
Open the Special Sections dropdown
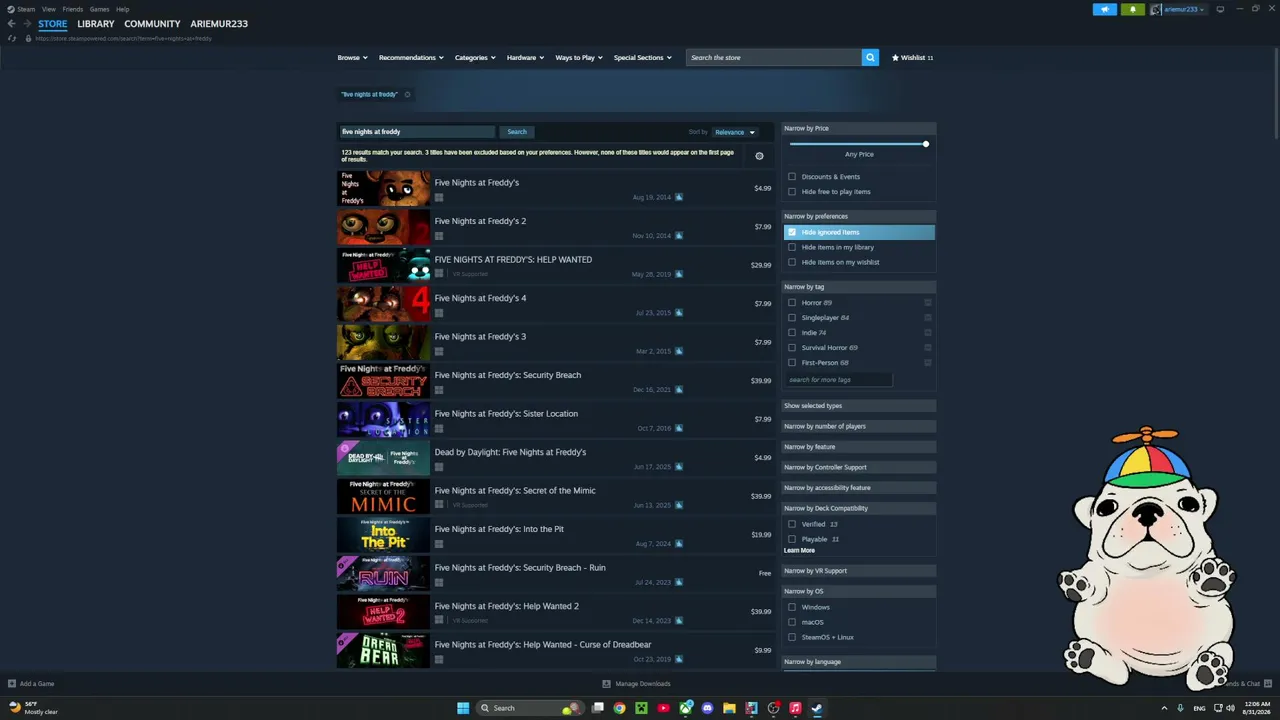(x=642, y=58)
